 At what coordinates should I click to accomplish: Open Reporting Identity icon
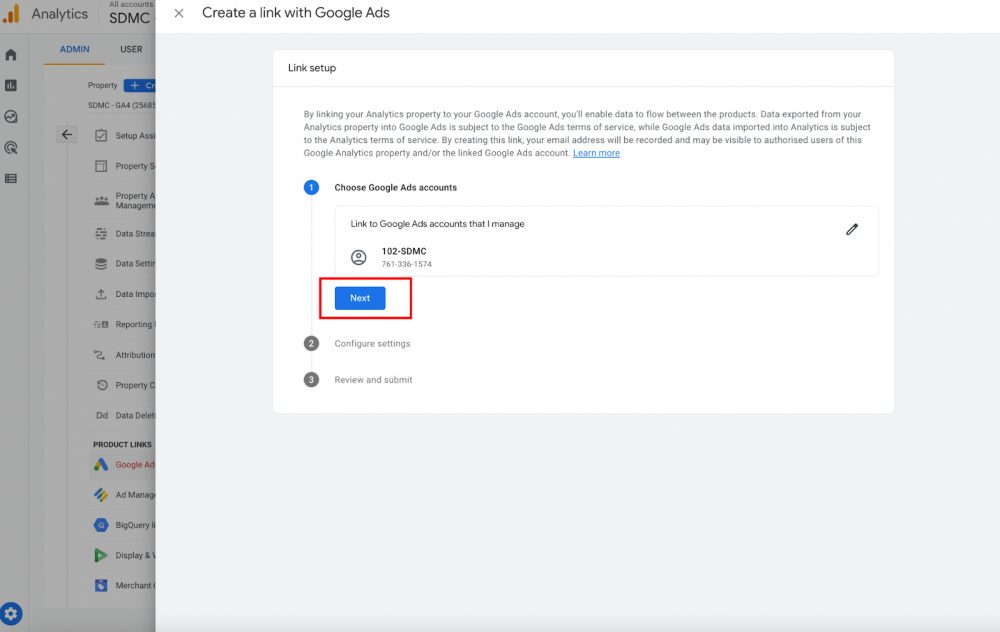101,325
